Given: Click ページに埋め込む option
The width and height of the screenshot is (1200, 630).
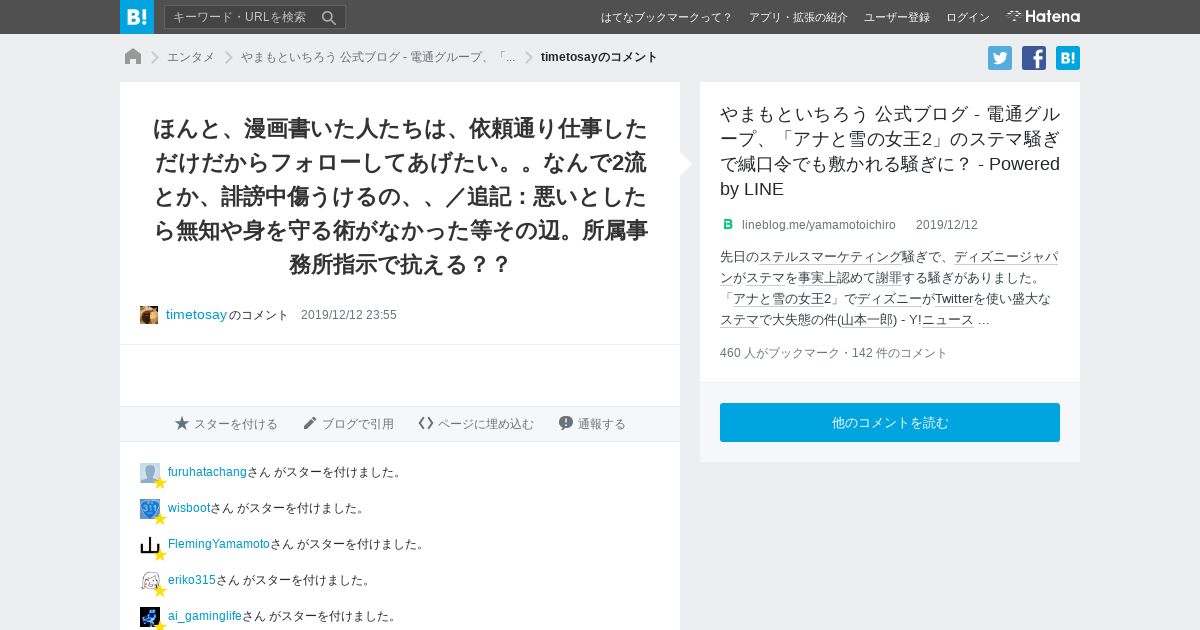Looking at the screenshot, I should coord(476,424).
